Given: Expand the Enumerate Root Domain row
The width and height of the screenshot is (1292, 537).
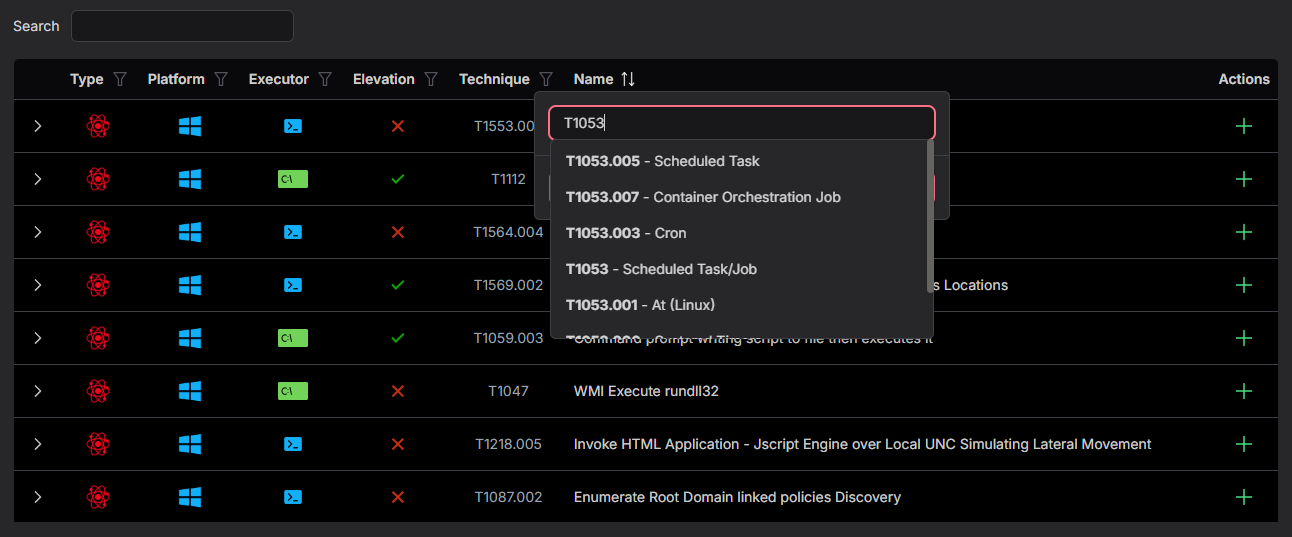Looking at the screenshot, I should [x=38, y=497].
